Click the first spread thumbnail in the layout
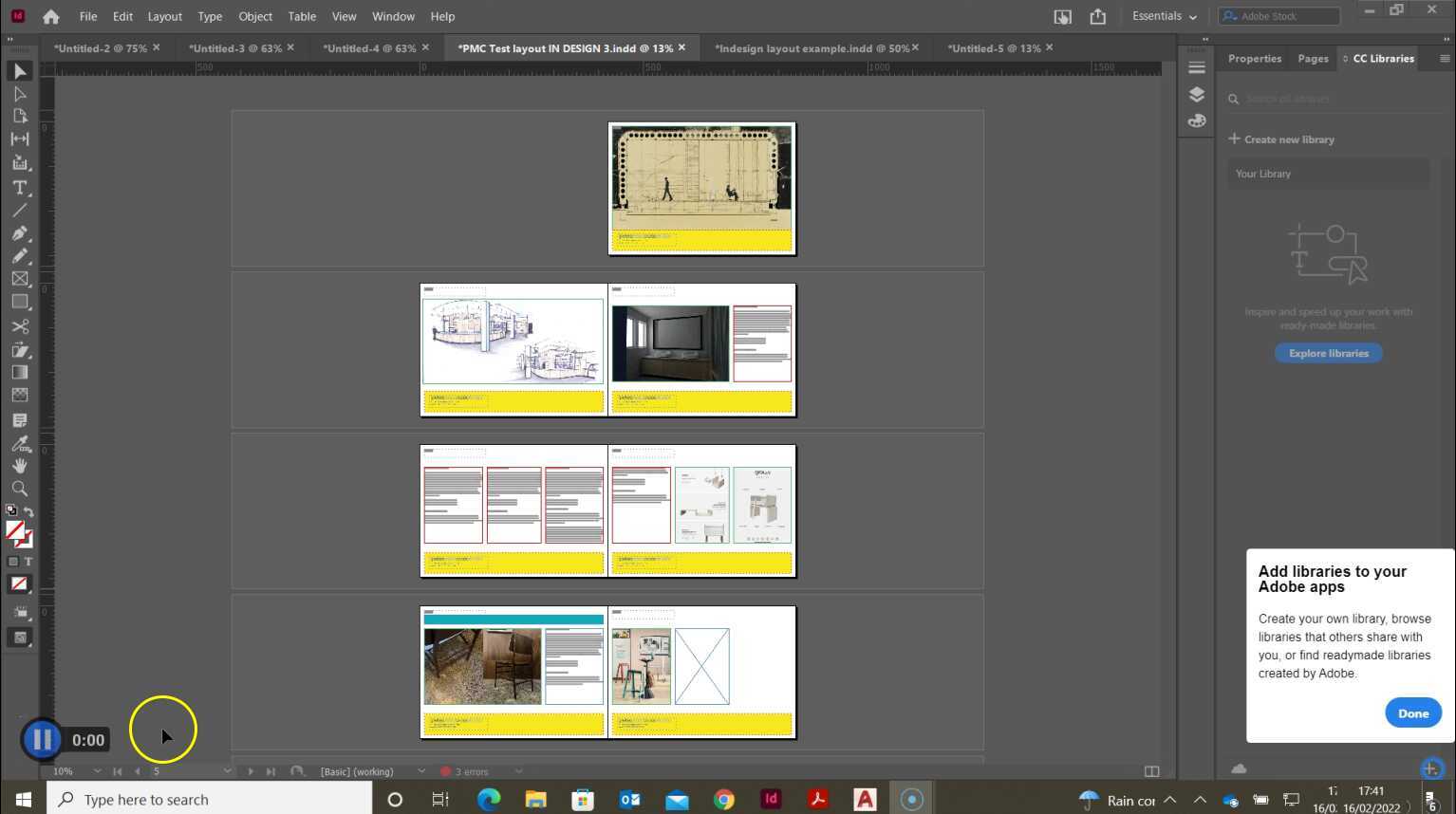The width and height of the screenshot is (1456, 814). [x=701, y=188]
